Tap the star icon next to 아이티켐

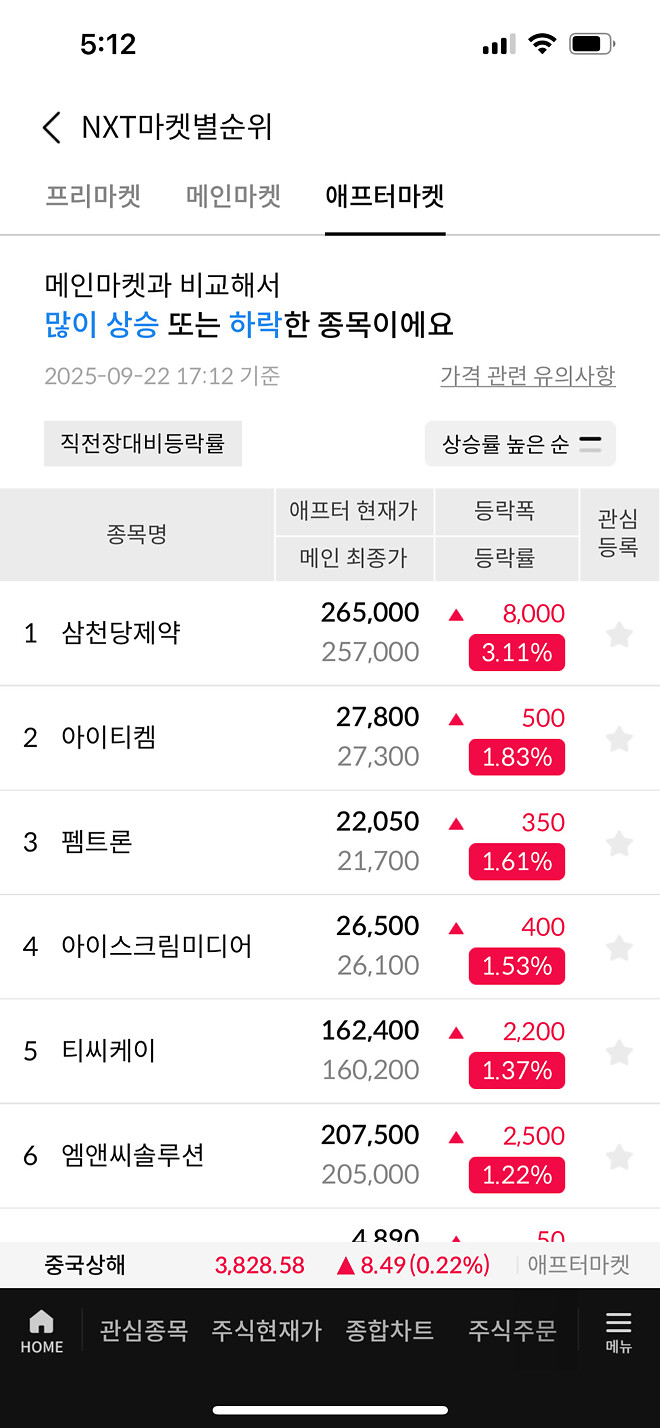click(x=619, y=738)
